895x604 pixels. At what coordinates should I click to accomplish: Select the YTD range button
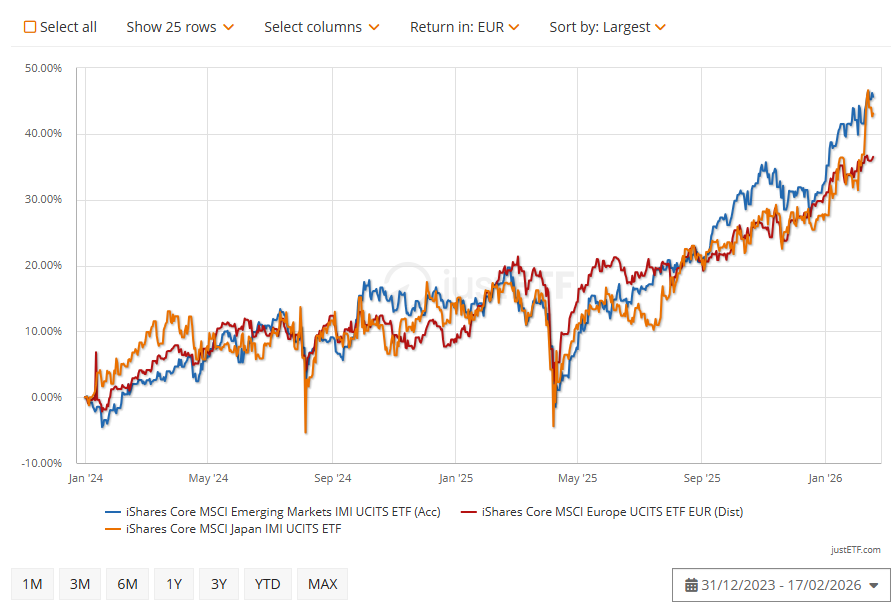267,584
